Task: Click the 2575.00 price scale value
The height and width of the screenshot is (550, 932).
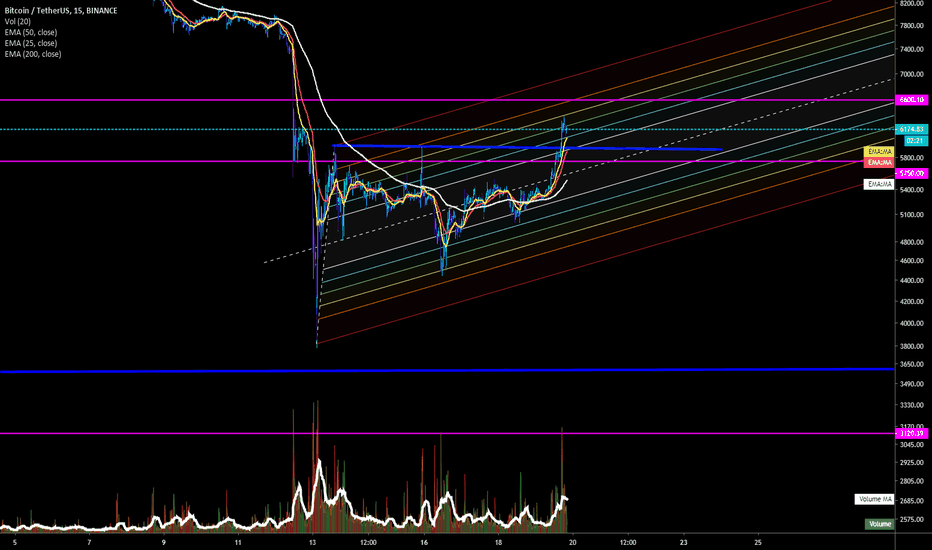Action: (912, 519)
